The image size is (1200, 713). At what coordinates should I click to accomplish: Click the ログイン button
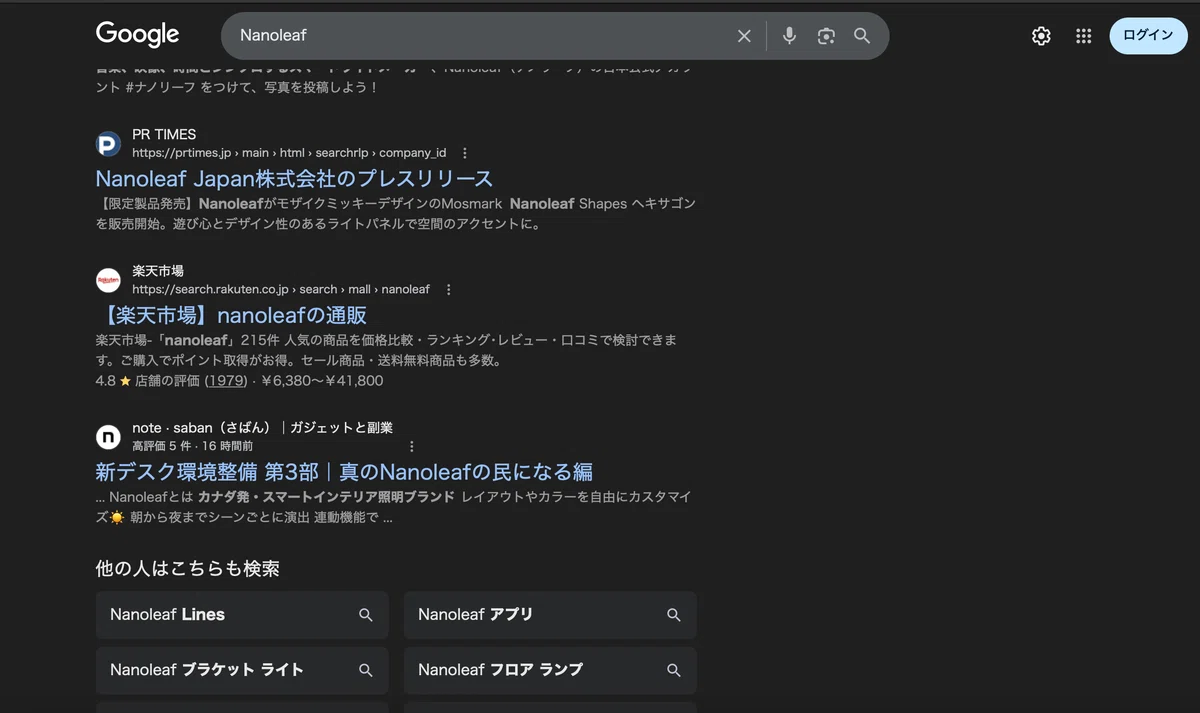[x=1148, y=35]
